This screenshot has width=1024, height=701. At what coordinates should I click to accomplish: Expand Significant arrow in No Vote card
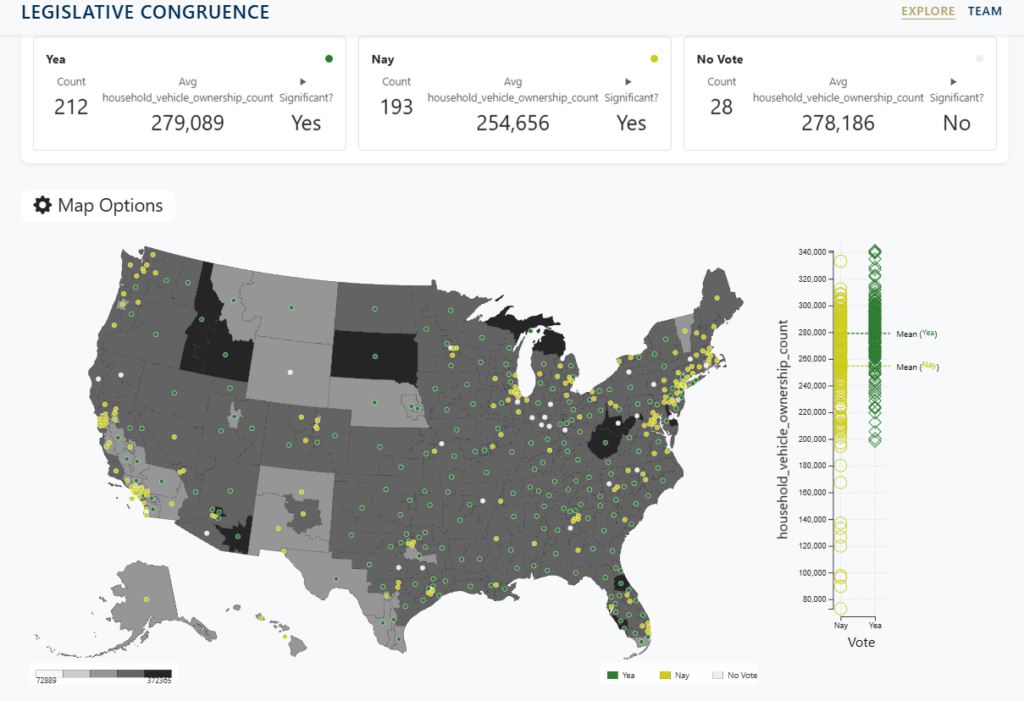pos(953,82)
